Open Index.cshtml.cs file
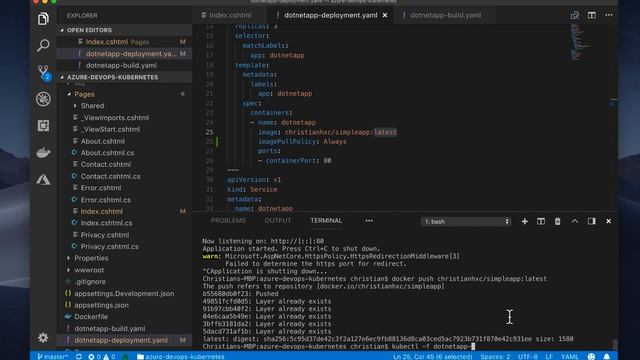 (x=106, y=223)
